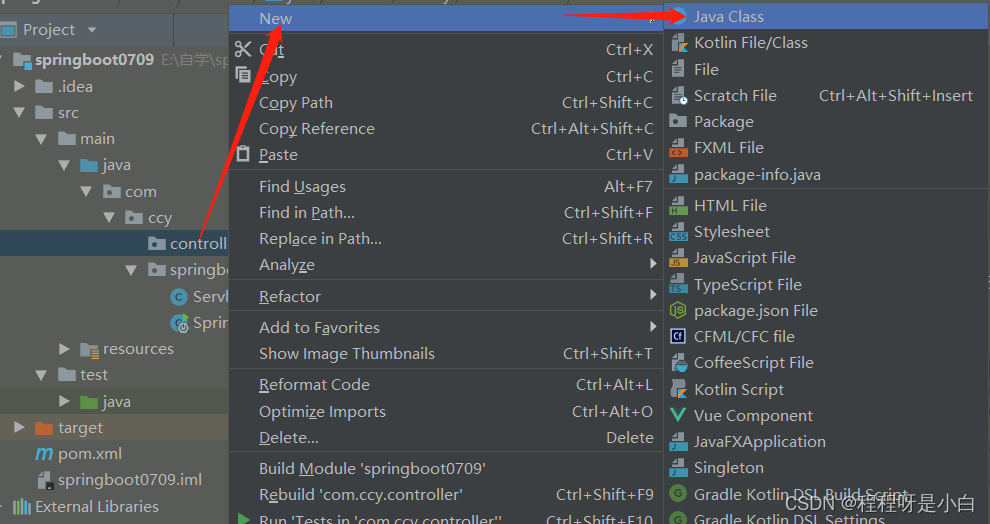Click the scissors Cut icon
The image size is (990, 524).
click(243, 49)
